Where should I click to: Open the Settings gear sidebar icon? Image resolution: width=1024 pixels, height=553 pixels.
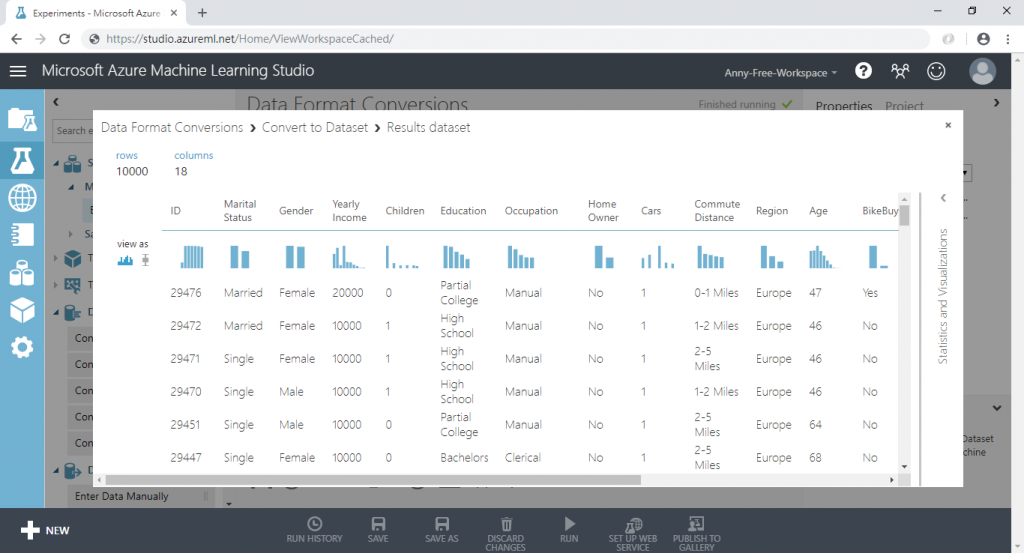22,347
